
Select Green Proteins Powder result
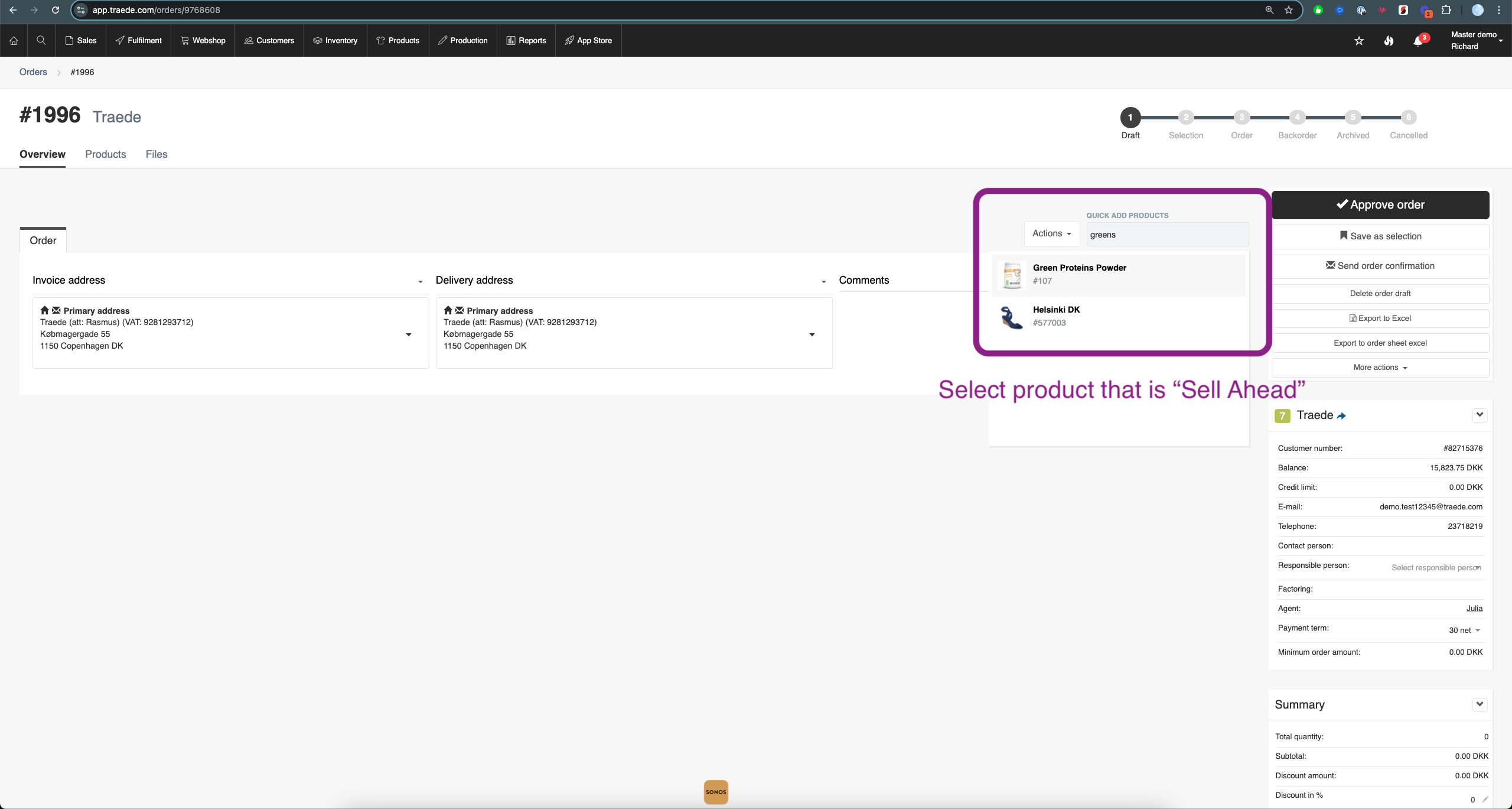pyautogui.click(x=1118, y=275)
